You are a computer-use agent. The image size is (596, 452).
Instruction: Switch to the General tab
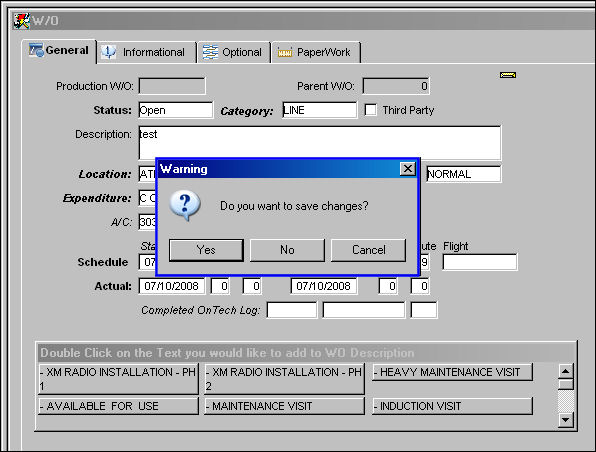pos(59,51)
